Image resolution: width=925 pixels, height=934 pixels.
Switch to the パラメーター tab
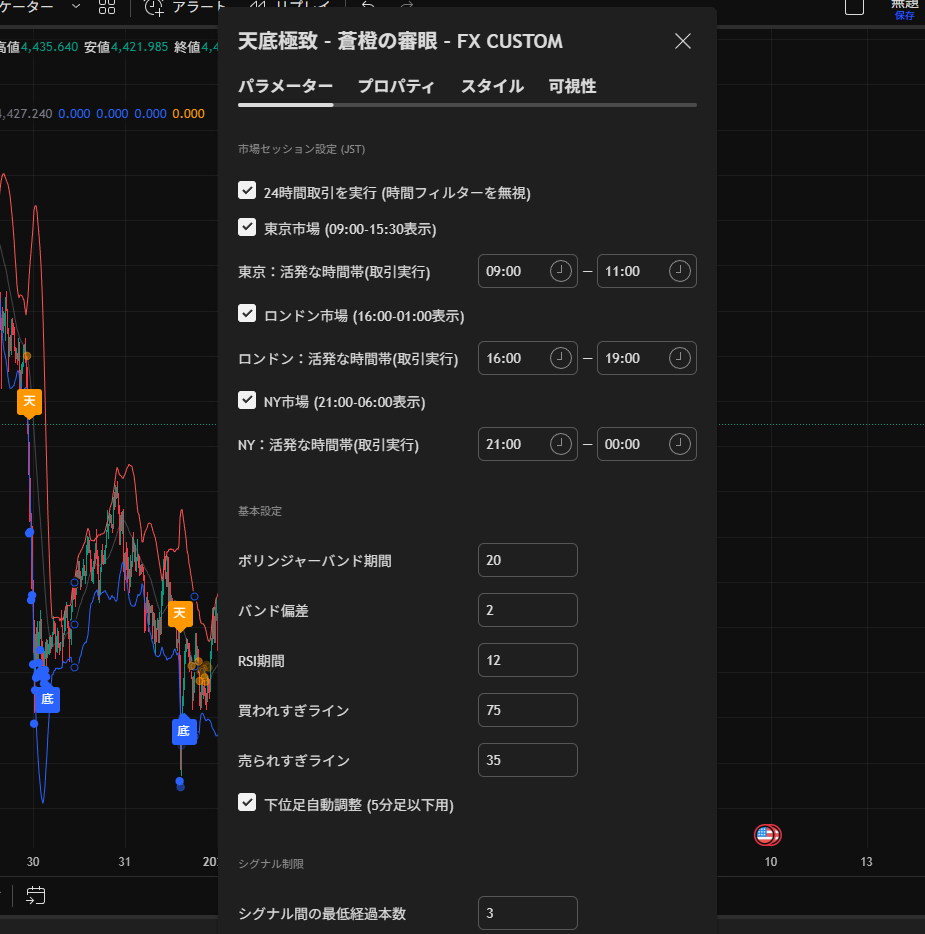(285, 86)
